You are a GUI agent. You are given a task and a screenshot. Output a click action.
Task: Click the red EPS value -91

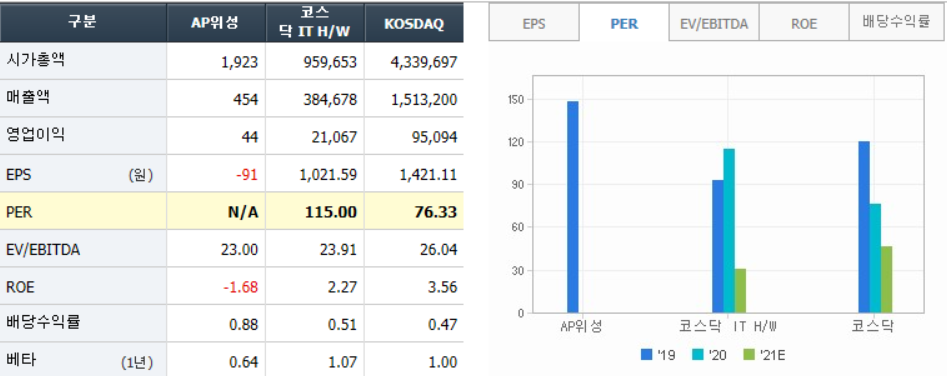248,175
